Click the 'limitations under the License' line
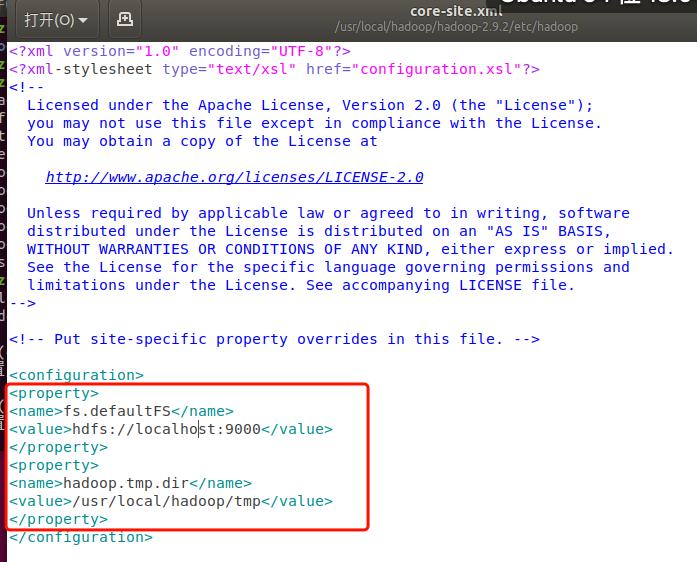Screen dimensions: 697x562 pyautogui.click(x=301, y=285)
